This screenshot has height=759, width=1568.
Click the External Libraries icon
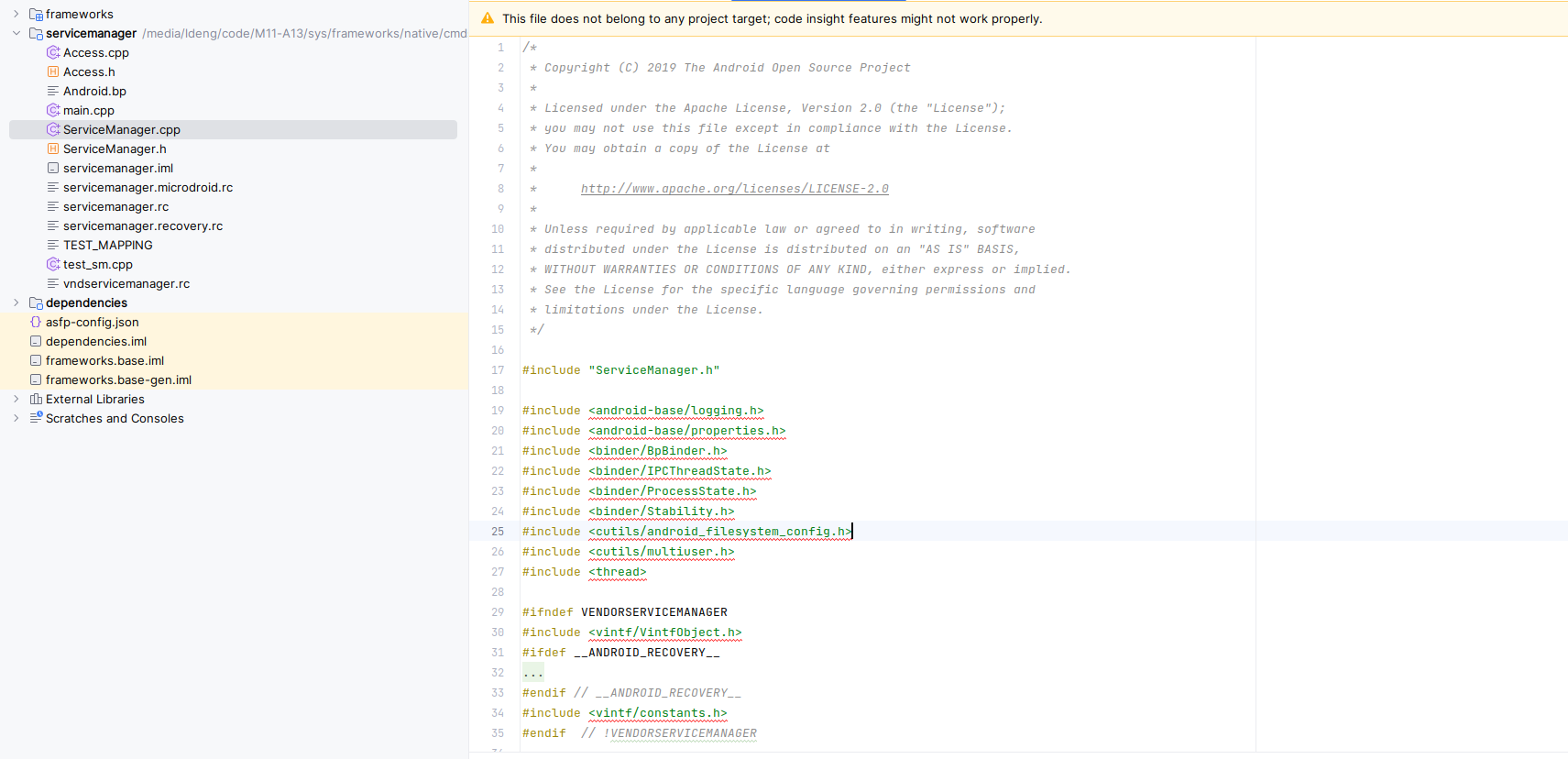click(36, 399)
